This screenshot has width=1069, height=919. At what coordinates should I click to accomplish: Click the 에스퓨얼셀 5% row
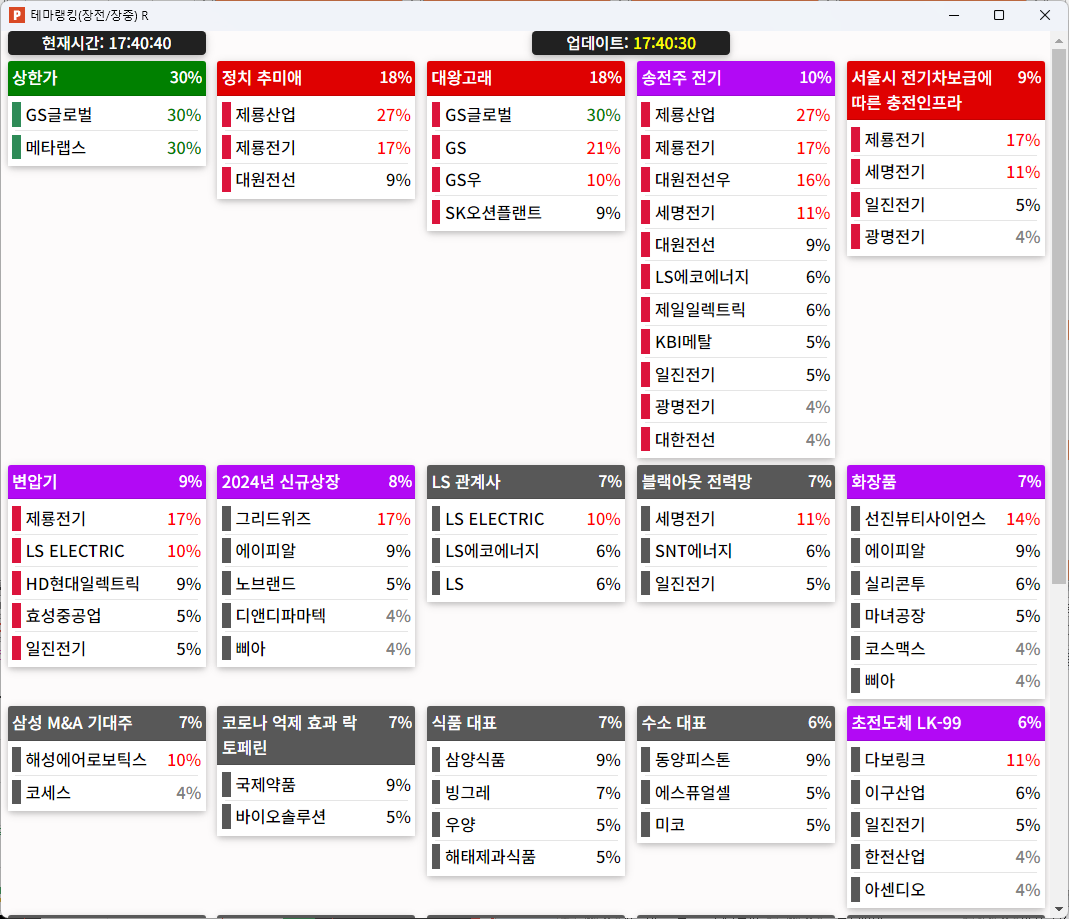[x=736, y=793]
